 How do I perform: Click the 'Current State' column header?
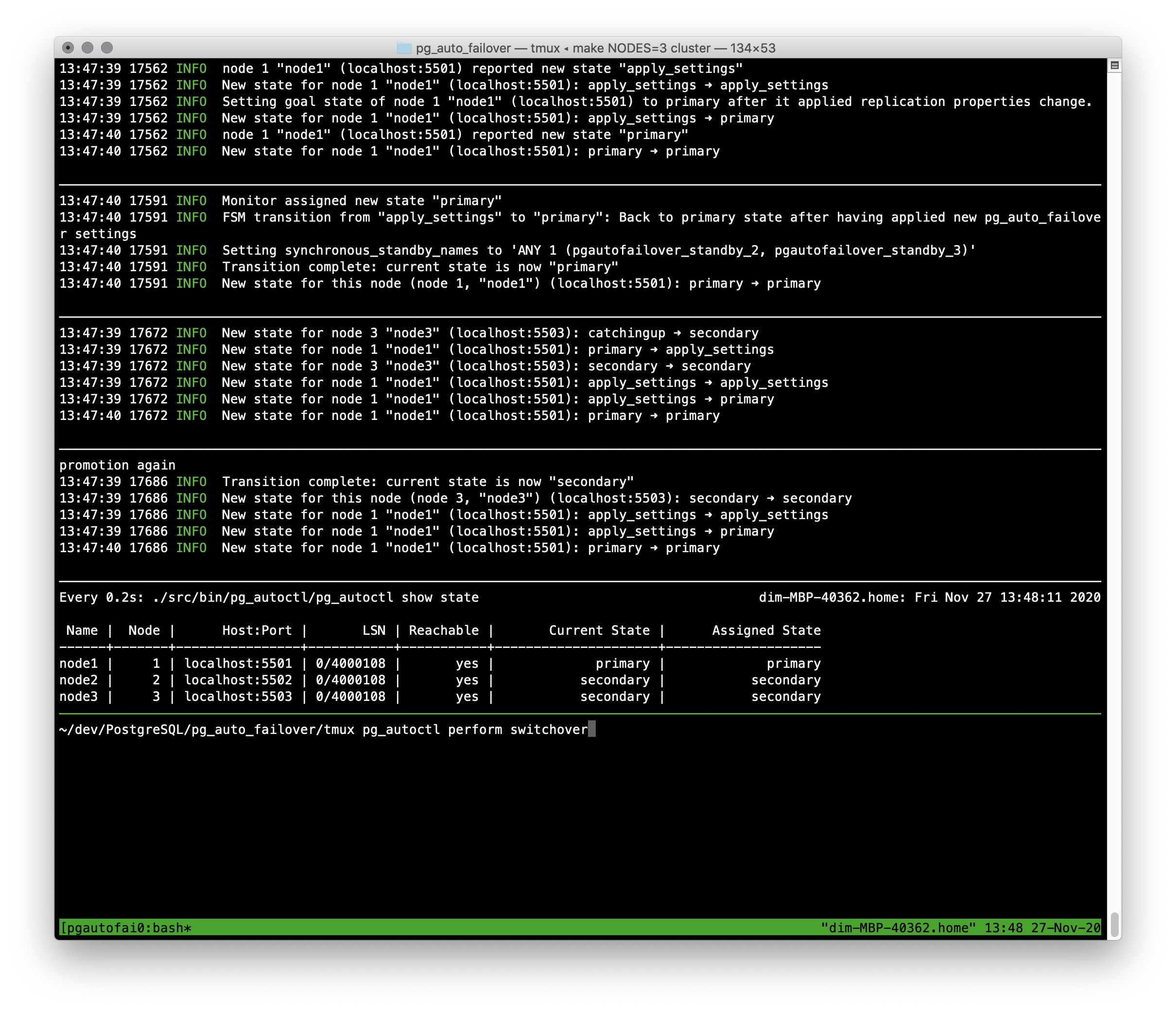(x=599, y=630)
